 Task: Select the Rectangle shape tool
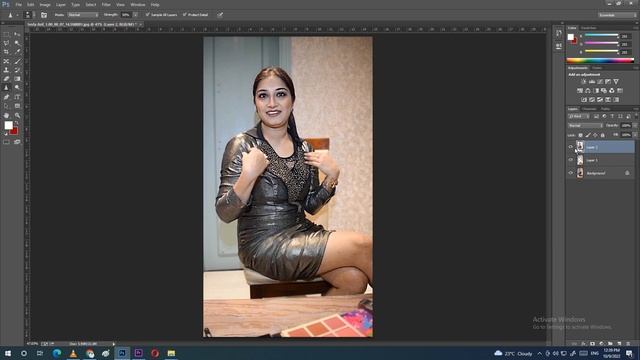(17, 106)
